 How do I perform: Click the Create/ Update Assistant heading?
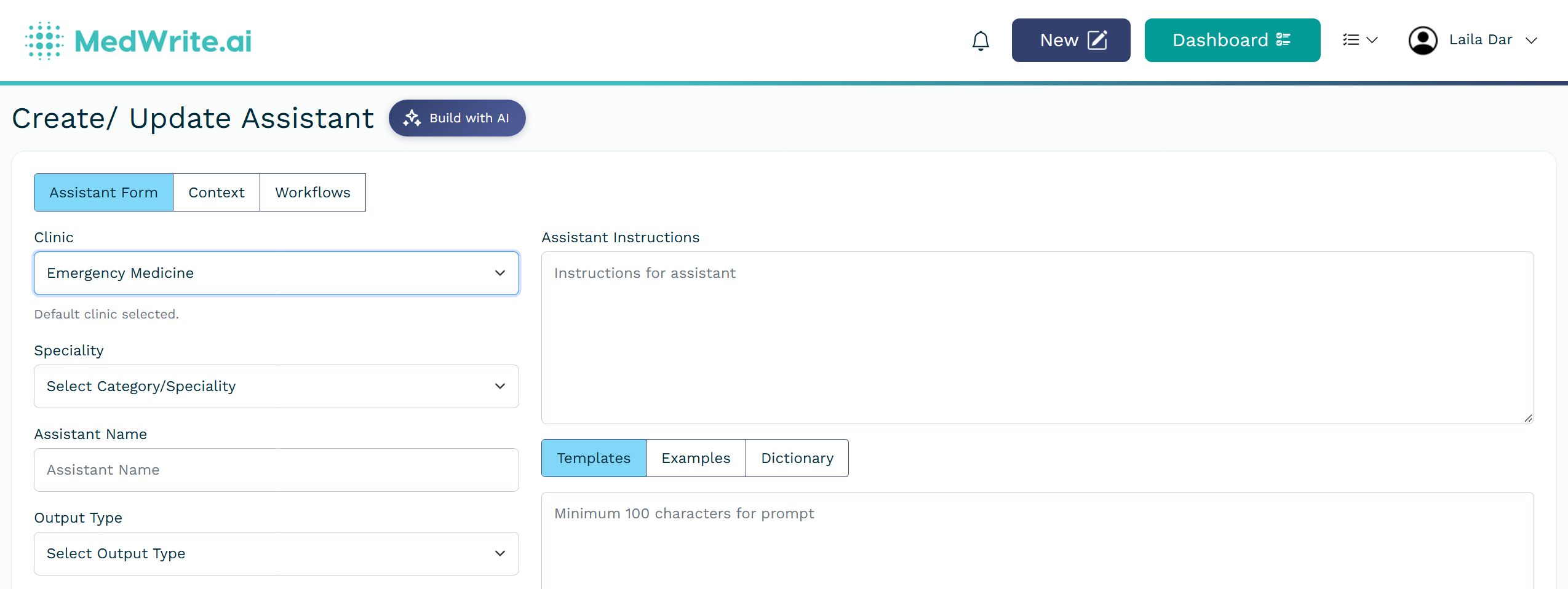(193, 118)
